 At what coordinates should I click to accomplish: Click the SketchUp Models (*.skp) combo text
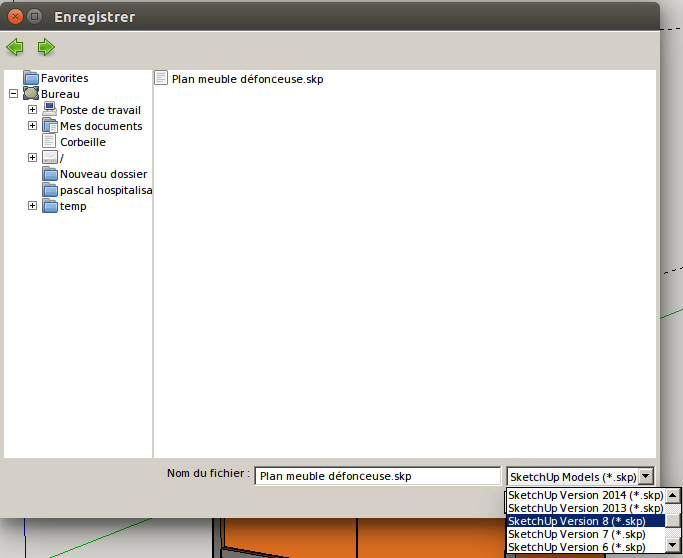(x=573, y=477)
